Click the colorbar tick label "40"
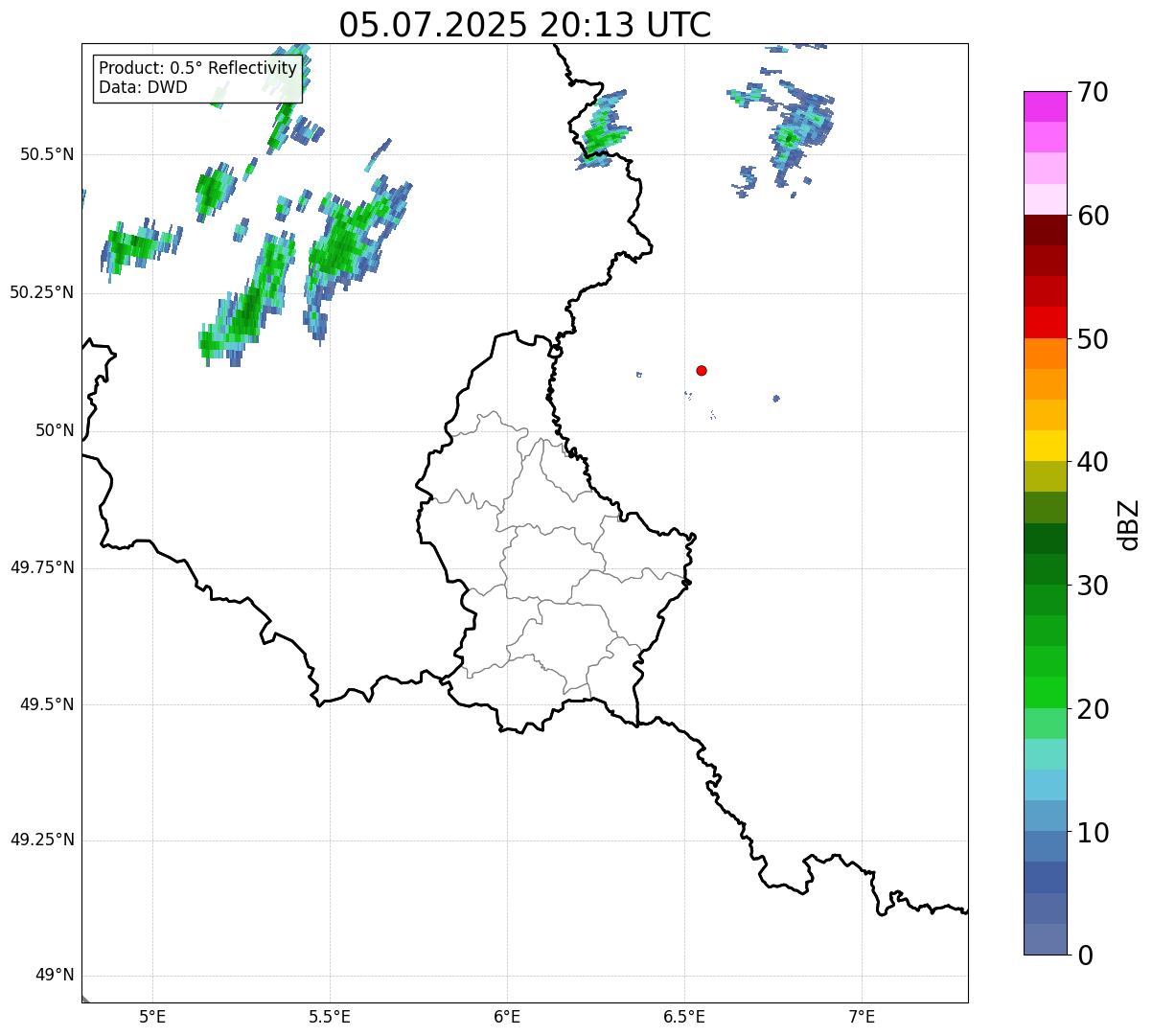 coord(1093,462)
